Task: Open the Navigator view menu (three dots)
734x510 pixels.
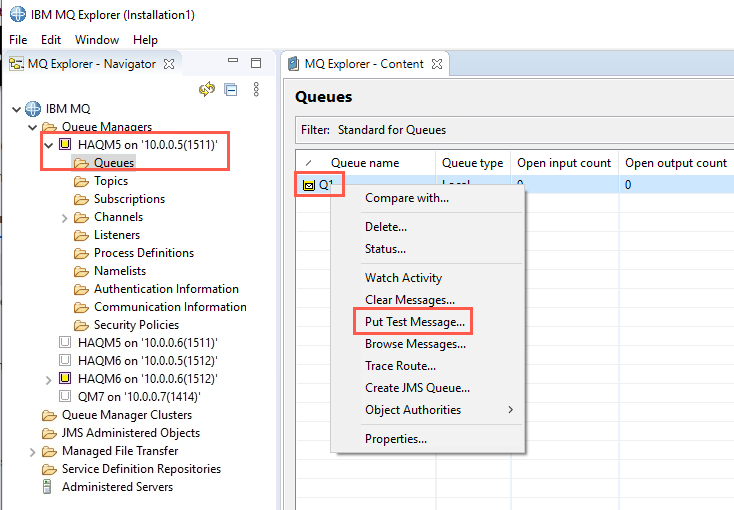Action: (x=256, y=89)
